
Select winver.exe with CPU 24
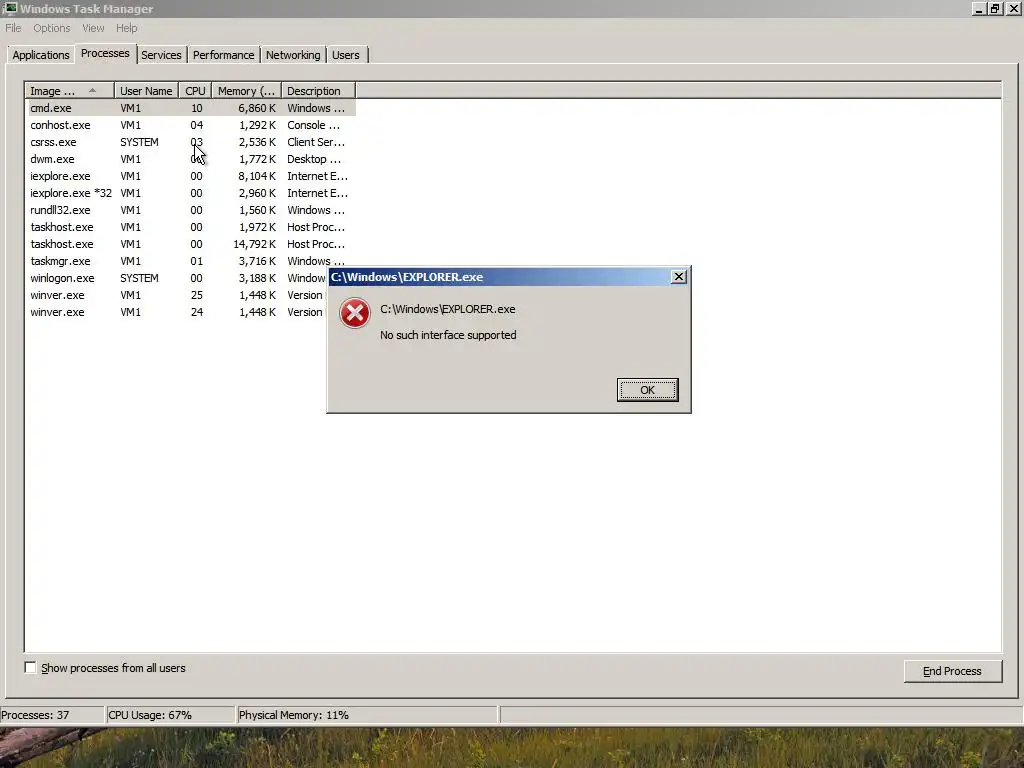176,312
